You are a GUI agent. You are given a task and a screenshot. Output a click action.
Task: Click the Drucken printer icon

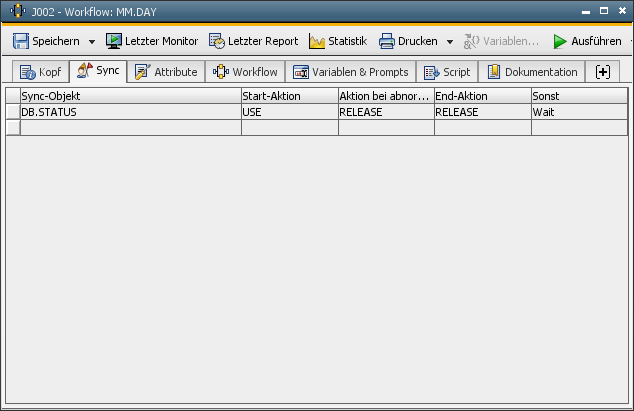[386, 41]
